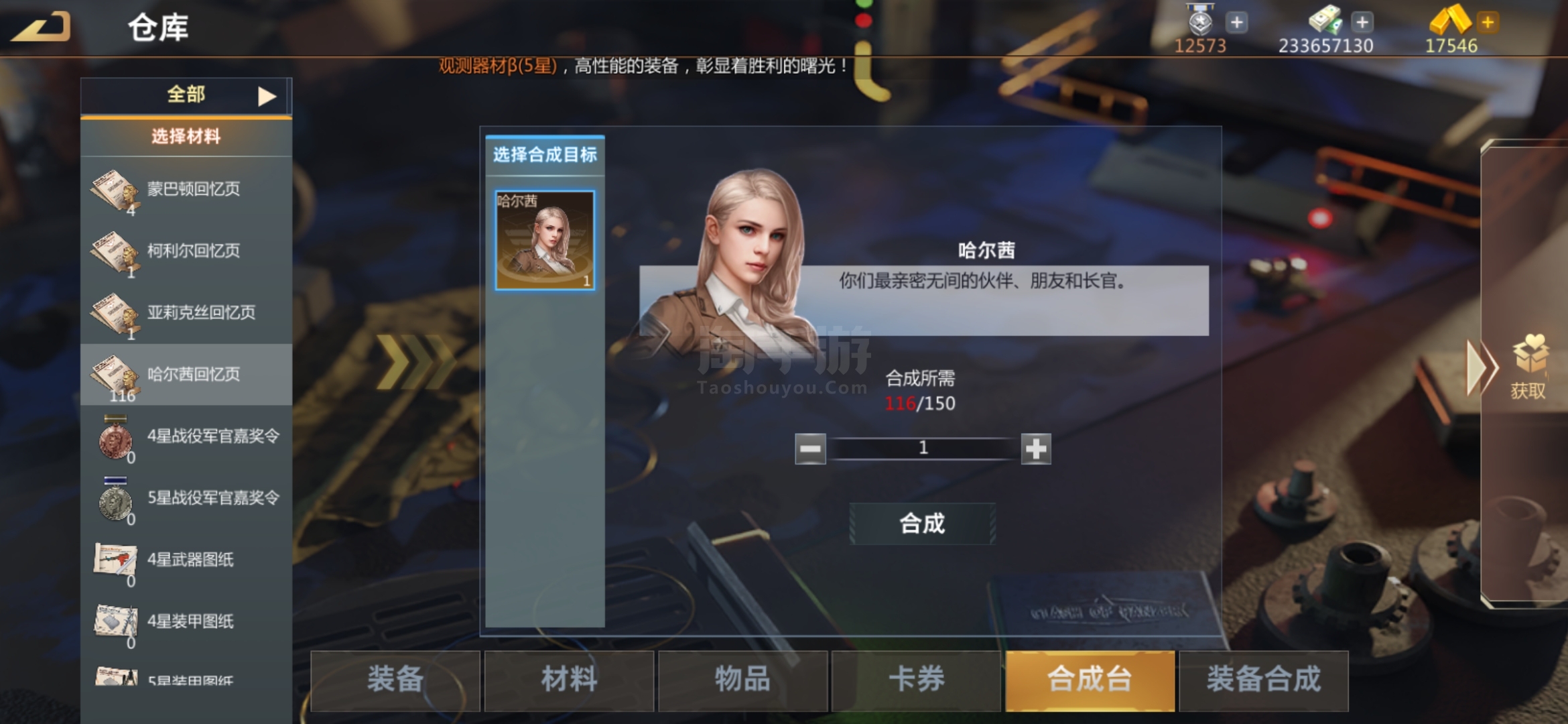
Task: Open the 装备合成 tab
Action: click(1264, 680)
